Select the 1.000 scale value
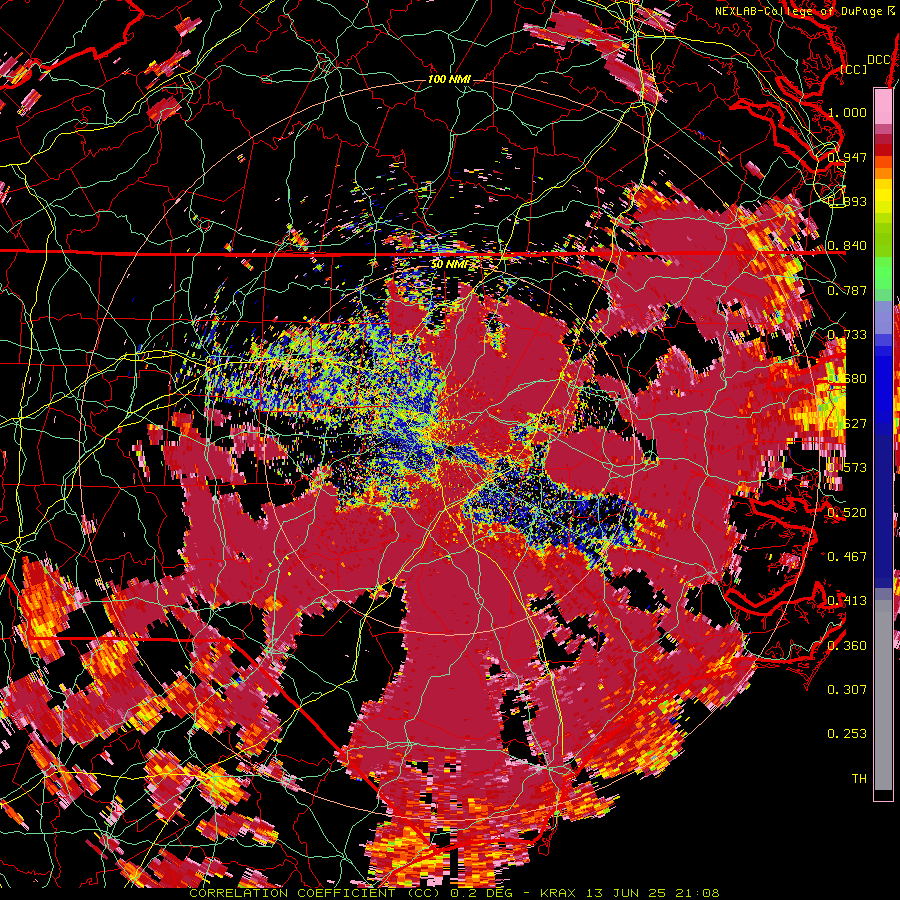 847,112
